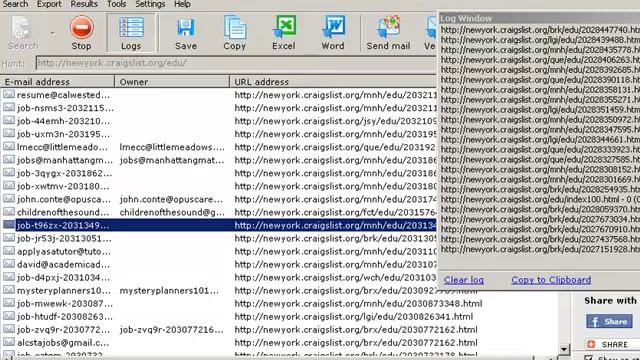Click log entry containing index100.html
Screen dimensions: 640x360
[x=540, y=200]
